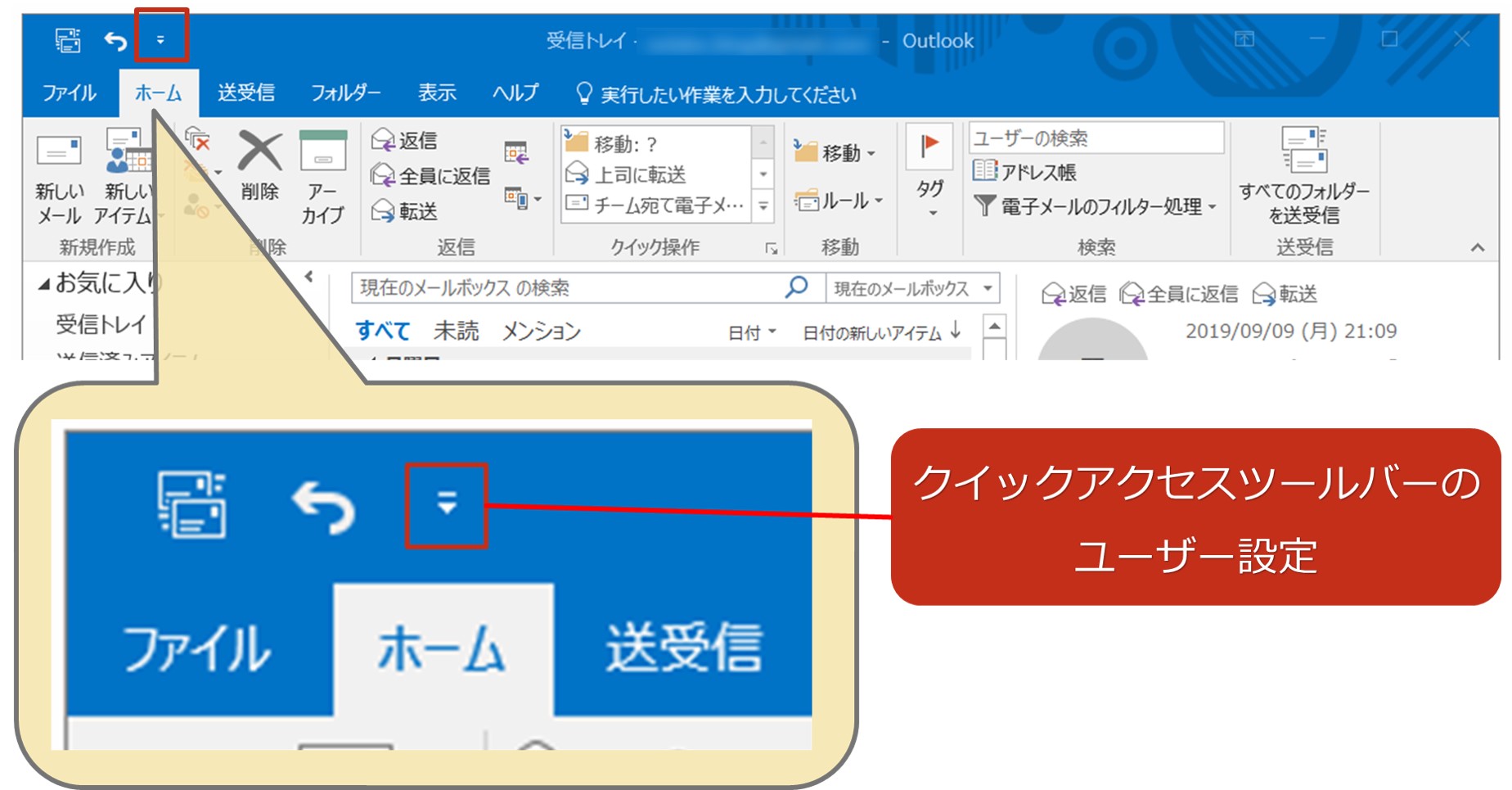Filter the message list by 未読
Viewport: 1512px width, 790px height.
(x=457, y=331)
